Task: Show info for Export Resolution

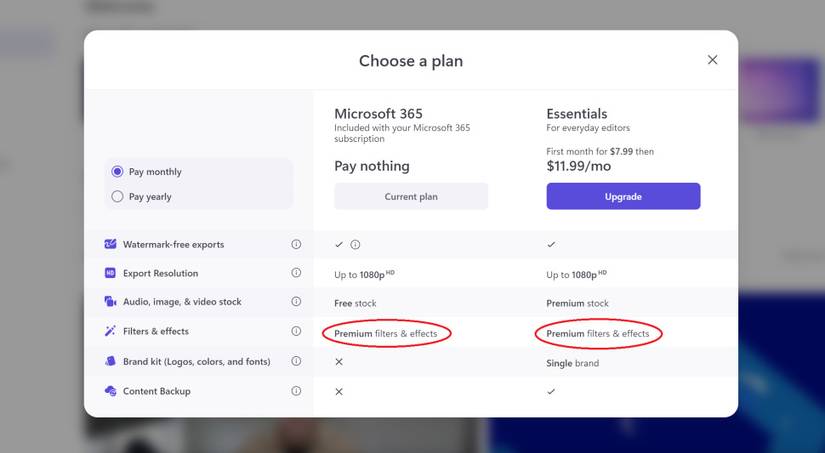Action: tap(296, 273)
